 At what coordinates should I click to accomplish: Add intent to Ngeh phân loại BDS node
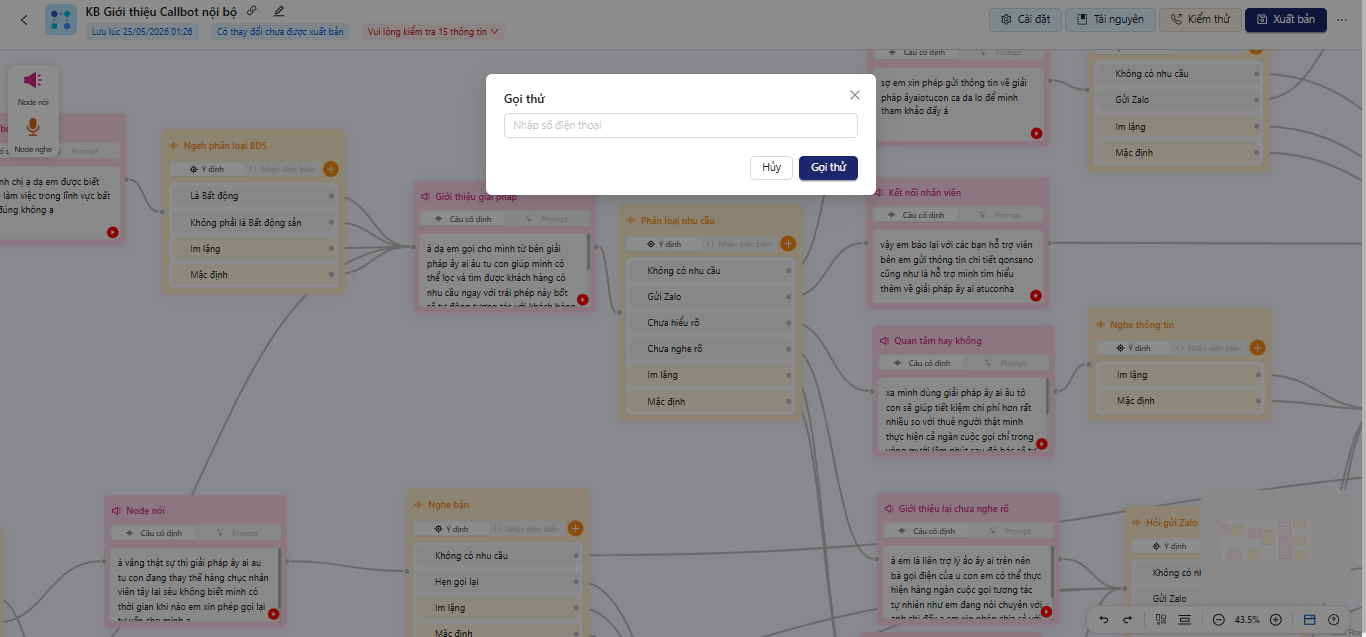coord(331,169)
